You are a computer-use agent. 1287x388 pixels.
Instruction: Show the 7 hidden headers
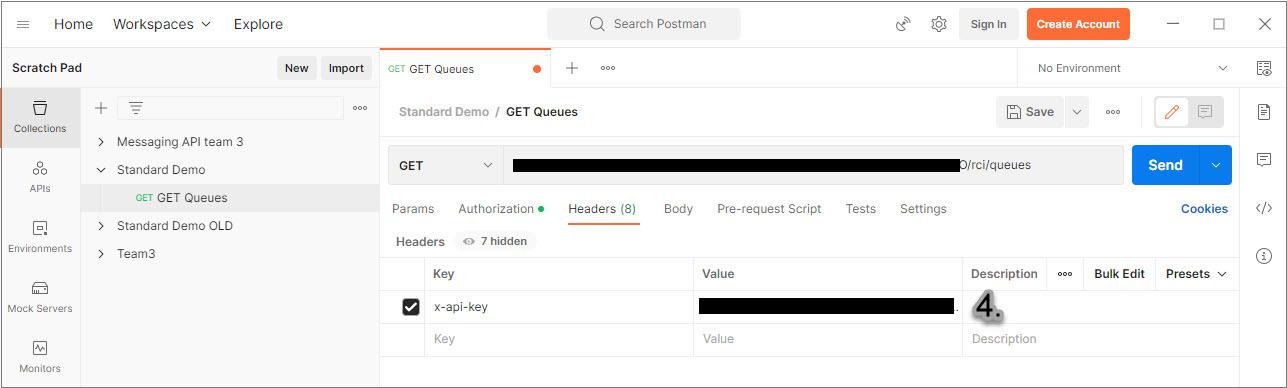(495, 241)
